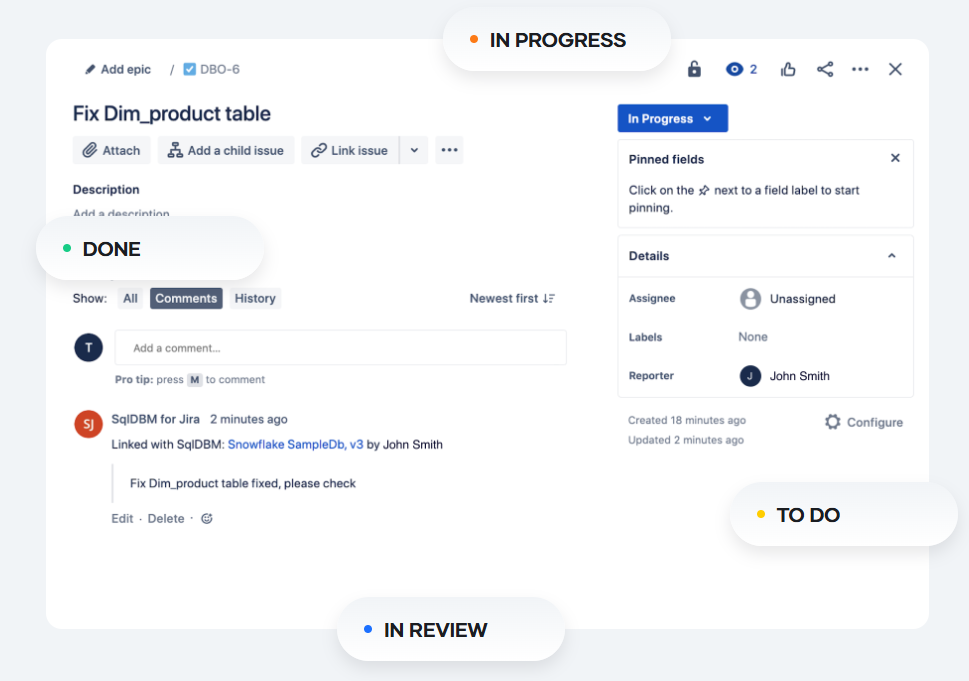Open the In Progress status dropdown

click(x=672, y=118)
